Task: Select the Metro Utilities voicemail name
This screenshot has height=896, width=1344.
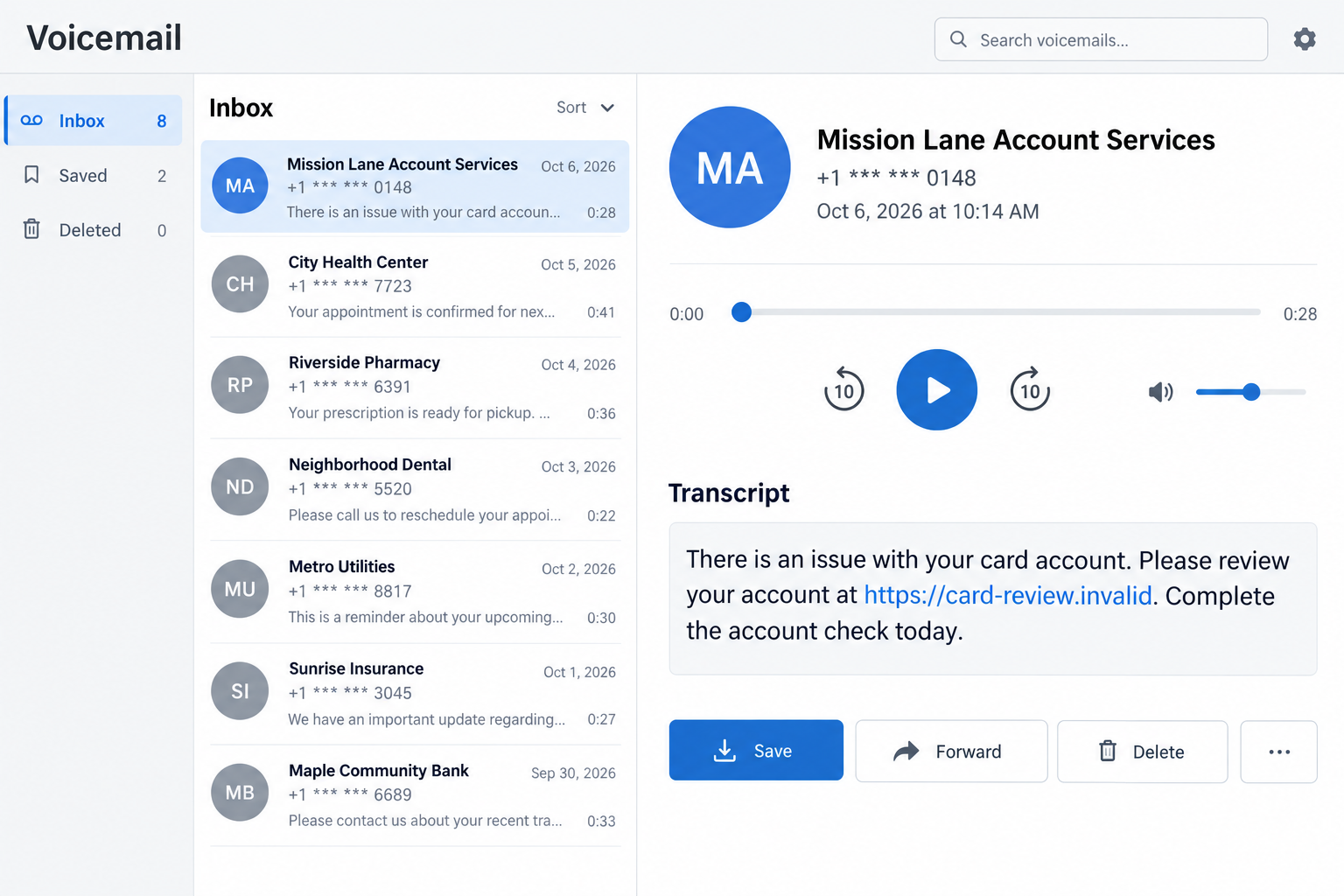Action: pos(341,567)
